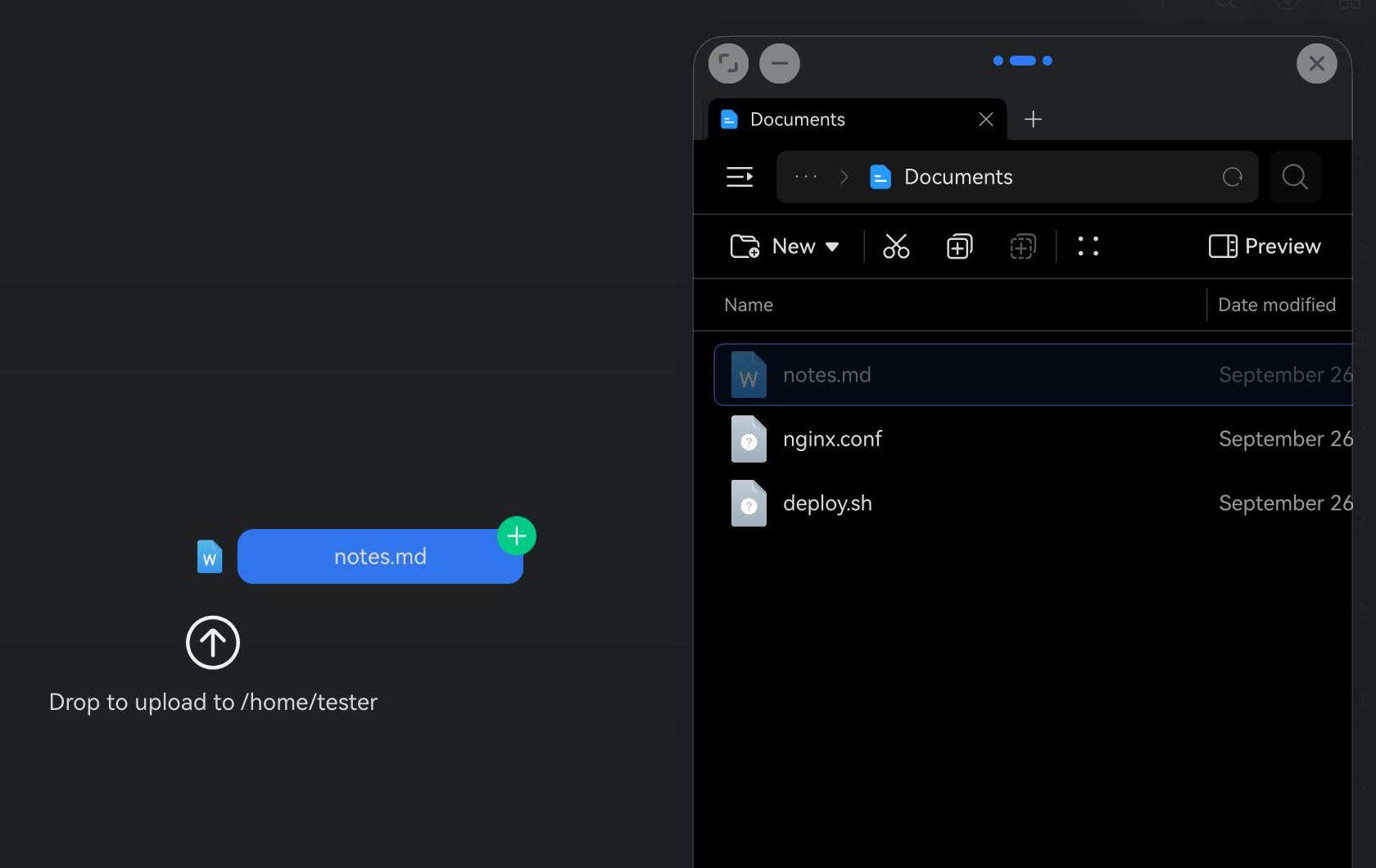Viewport: 1376px width, 868px height.
Task: Toggle the sidebar with the hamburger icon
Action: (x=740, y=177)
